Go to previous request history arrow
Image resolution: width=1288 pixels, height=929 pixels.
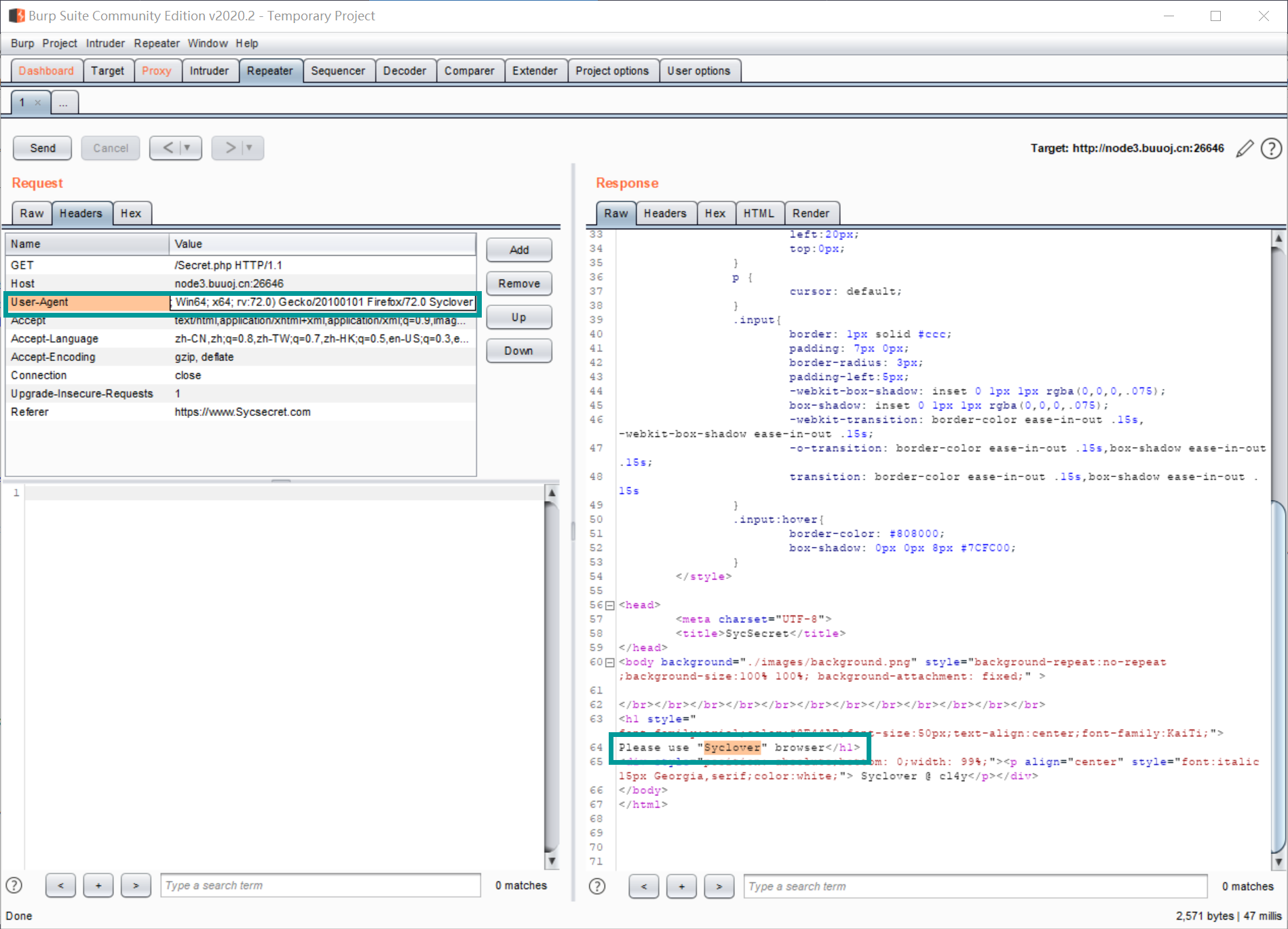click(168, 148)
